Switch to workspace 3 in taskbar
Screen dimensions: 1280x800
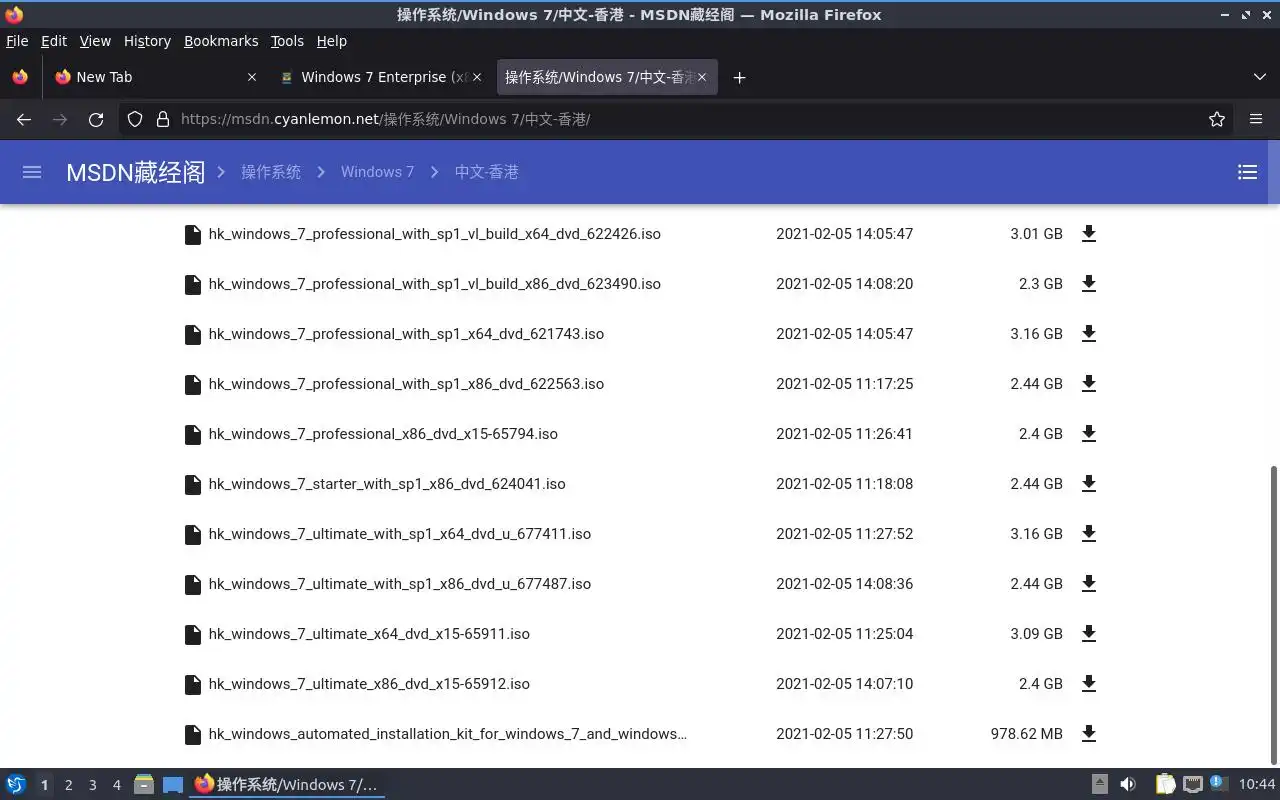[x=92, y=785]
